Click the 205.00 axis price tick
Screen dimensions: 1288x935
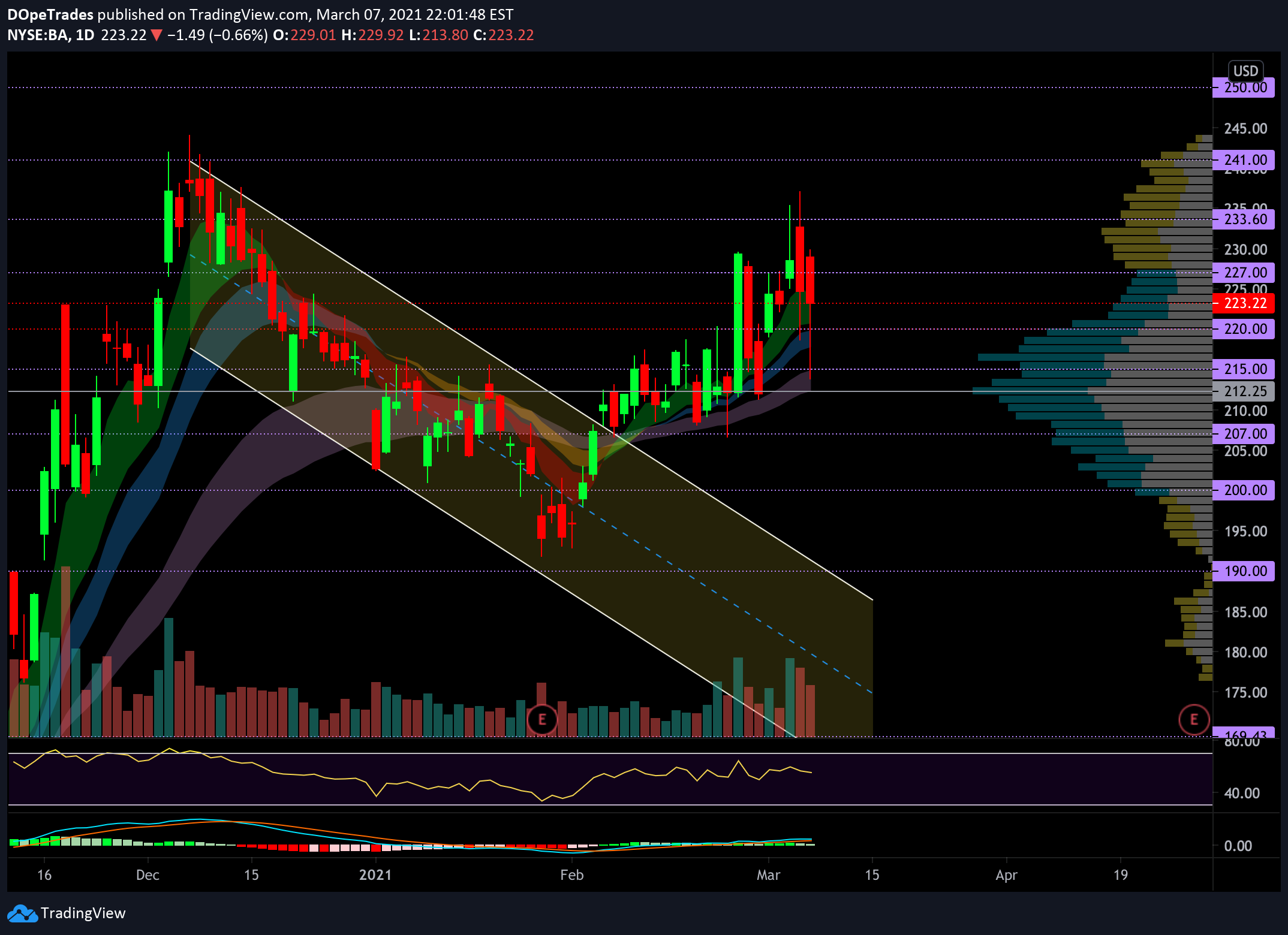click(1245, 451)
